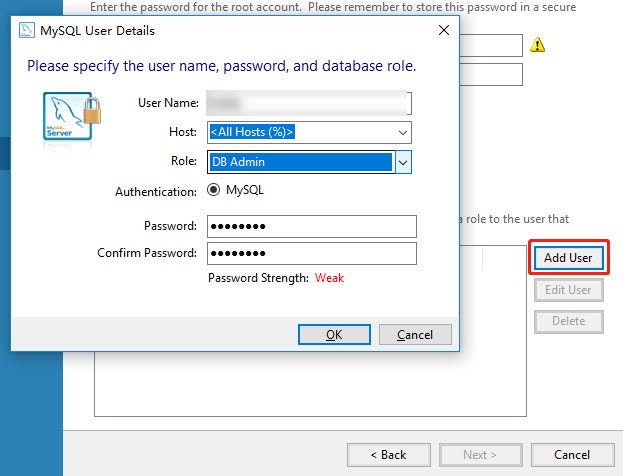Click the Confirm Password input field

[x=312, y=253]
